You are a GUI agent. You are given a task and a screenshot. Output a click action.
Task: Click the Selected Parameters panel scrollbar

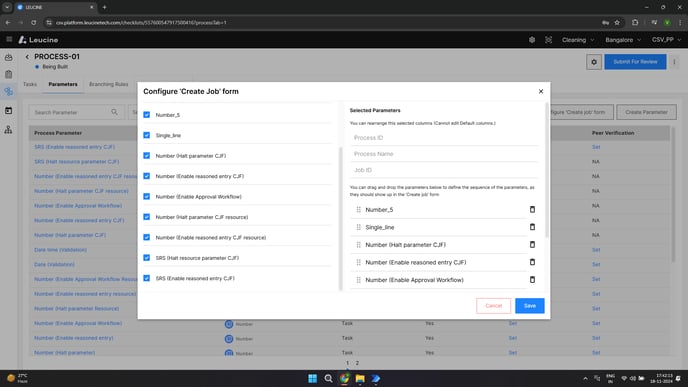click(547, 170)
